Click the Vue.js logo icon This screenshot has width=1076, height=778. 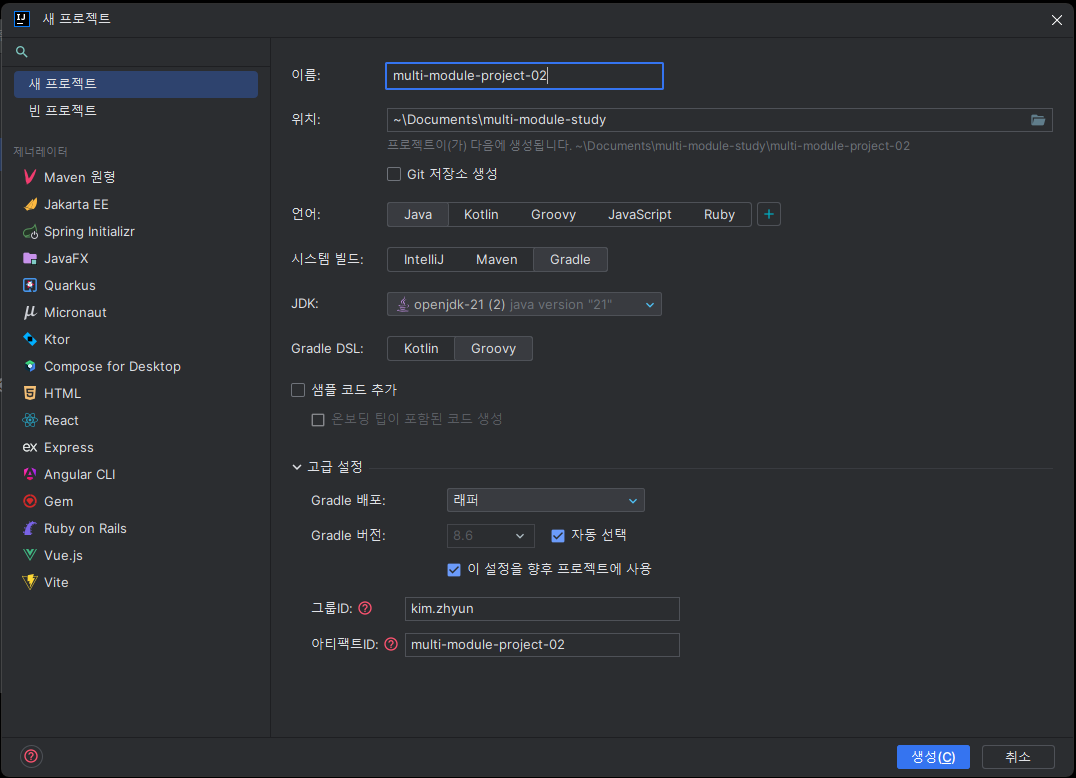tap(30, 555)
